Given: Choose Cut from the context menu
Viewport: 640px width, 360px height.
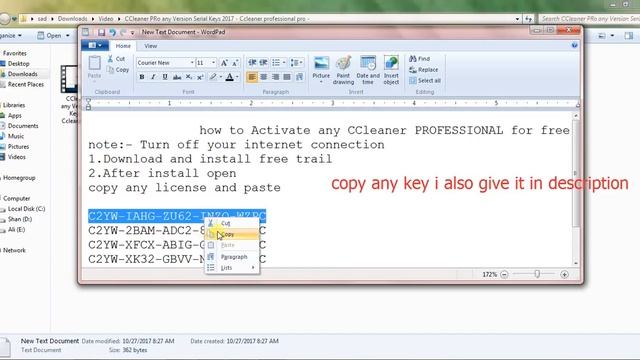Looking at the screenshot, I should [232, 223].
